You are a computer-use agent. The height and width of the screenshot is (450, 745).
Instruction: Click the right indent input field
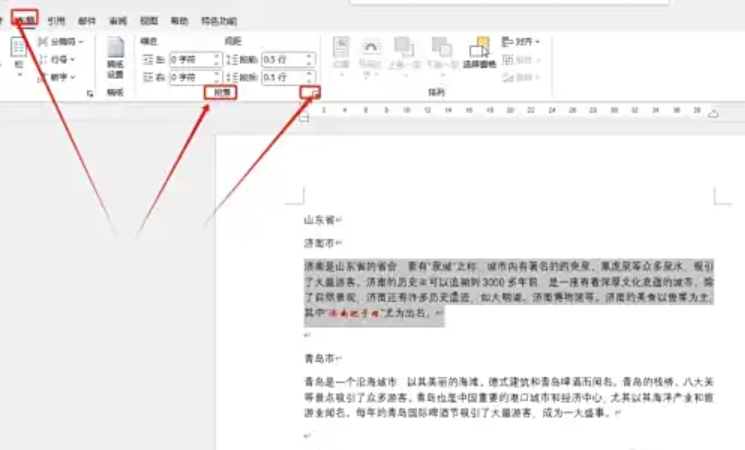point(191,77)
